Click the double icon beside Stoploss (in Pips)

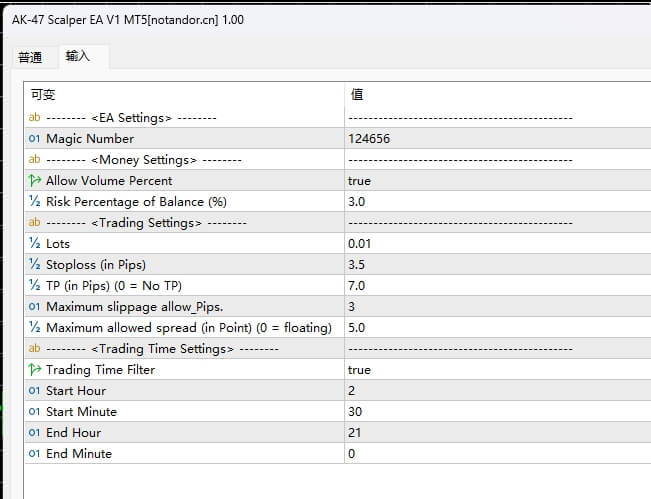(x=34, y=264)
